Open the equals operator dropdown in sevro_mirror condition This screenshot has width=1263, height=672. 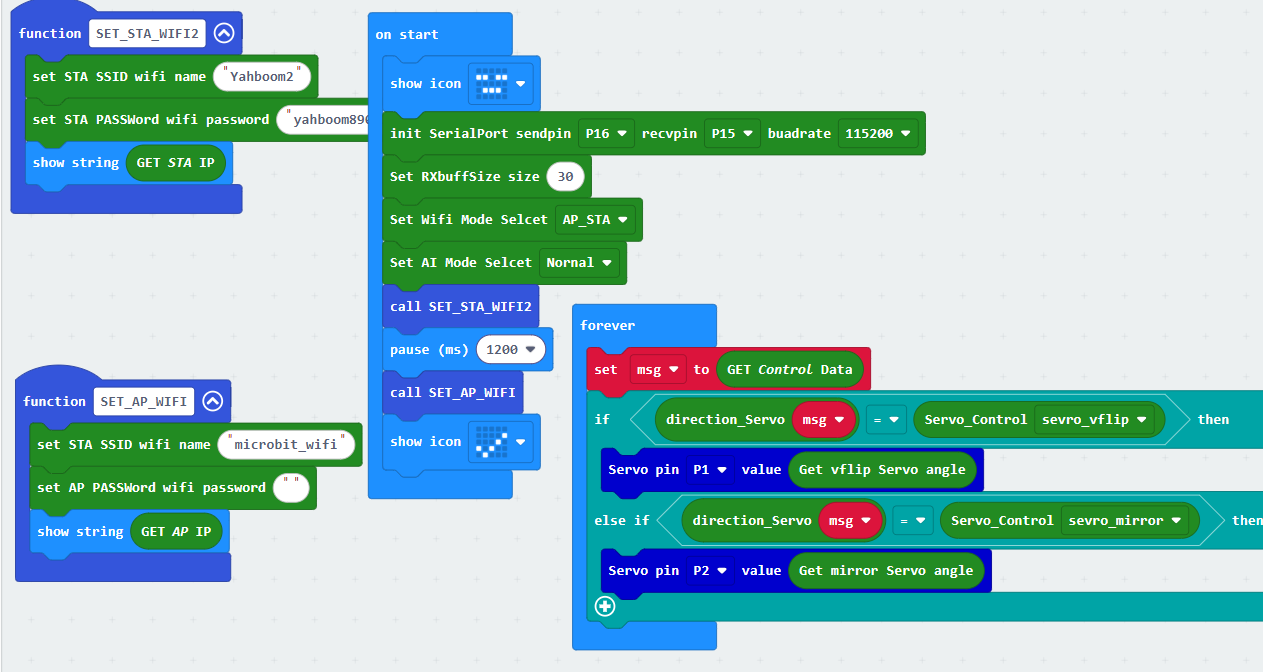(x=913, y=520)
